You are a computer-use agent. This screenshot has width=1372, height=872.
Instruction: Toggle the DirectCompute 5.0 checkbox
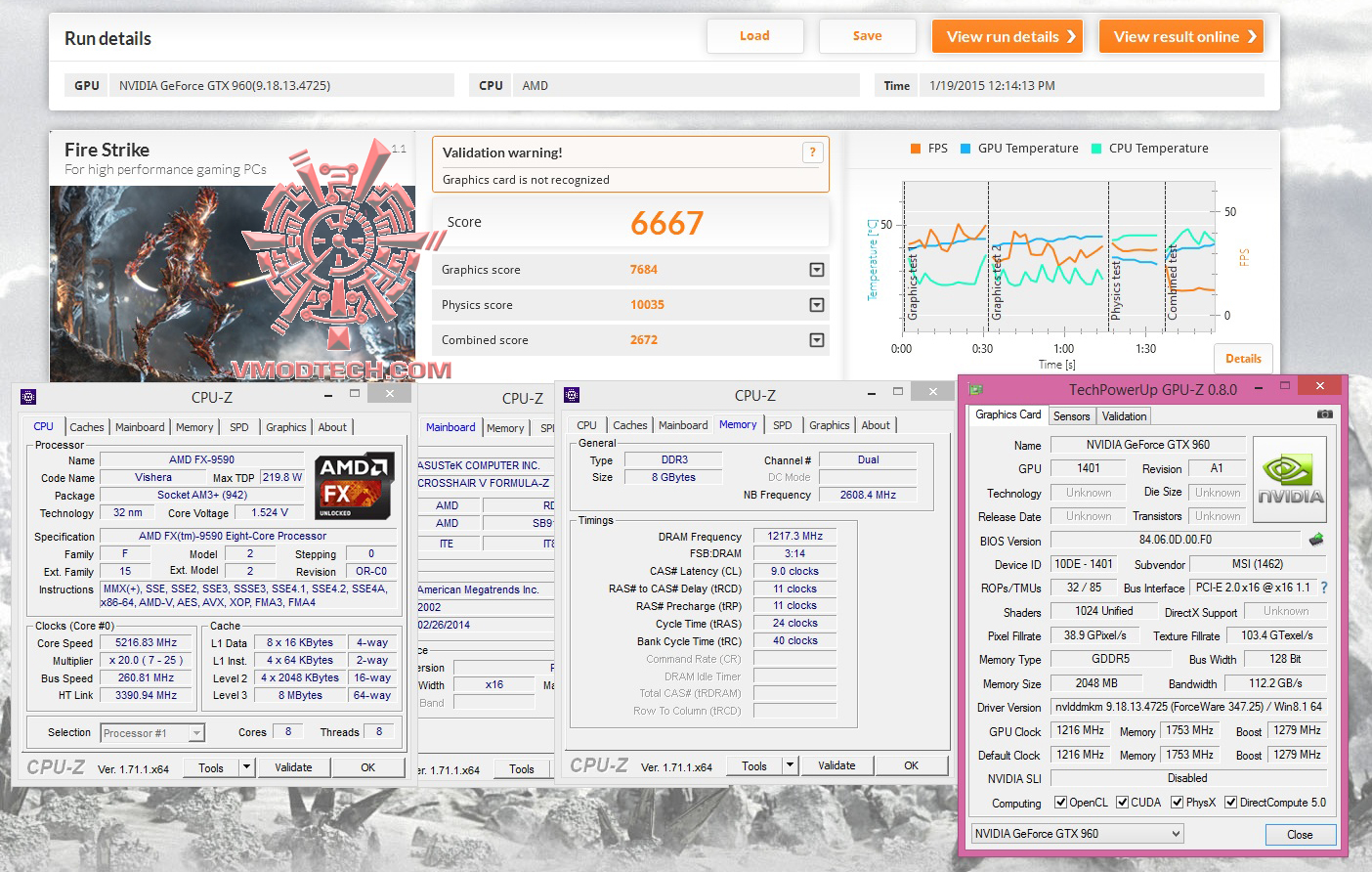pyautogui.click(x=1230, y=803)
